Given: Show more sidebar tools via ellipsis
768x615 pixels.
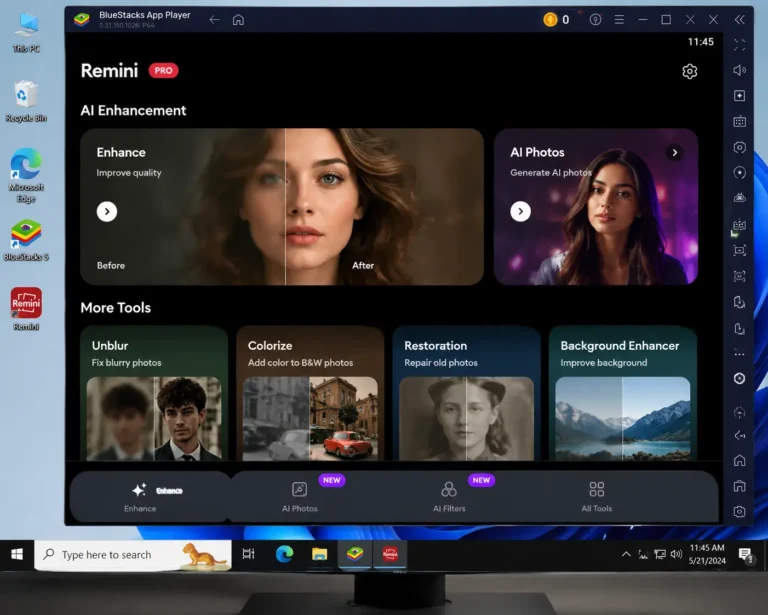Looking at the screenshot, I should [740, 354].
